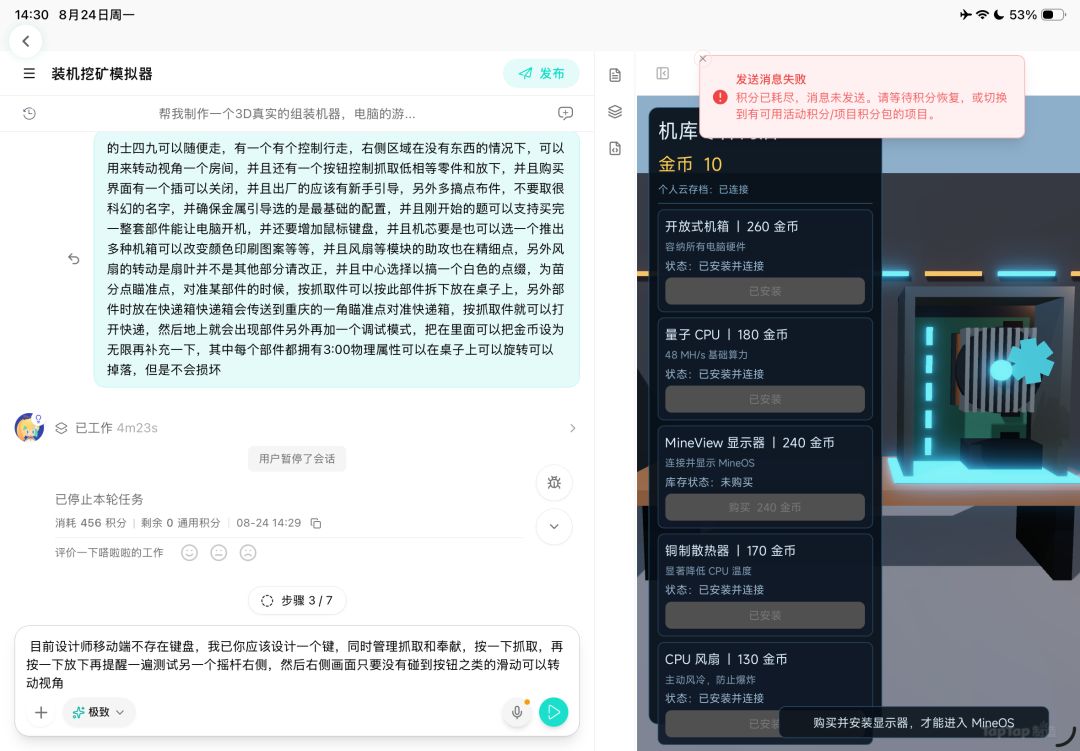
Task: Expand the 已工作 4m23s work details
Action: click(572, 428)
